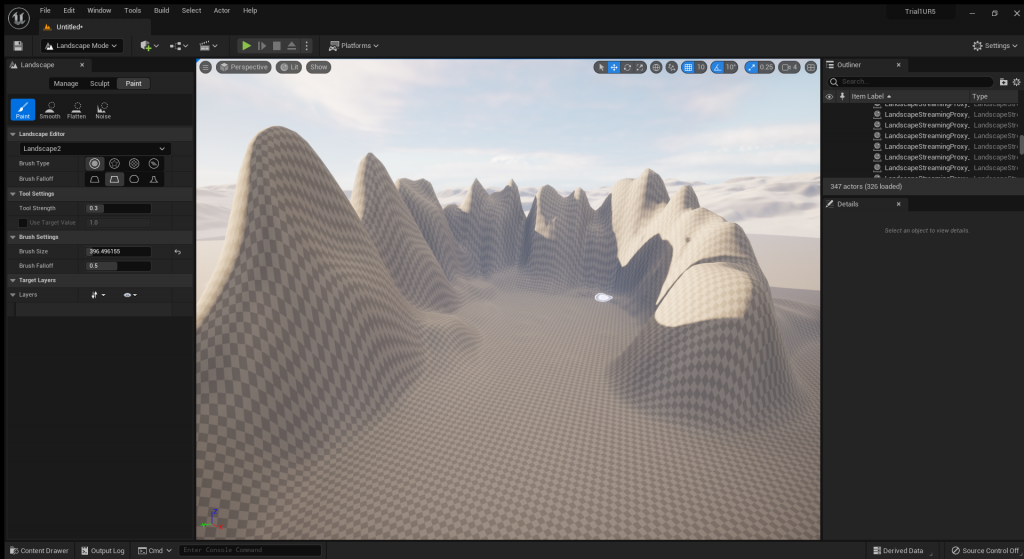1024x559 pixels.
Task: Select the Smooth tool
Action: (x=50, y=110)
